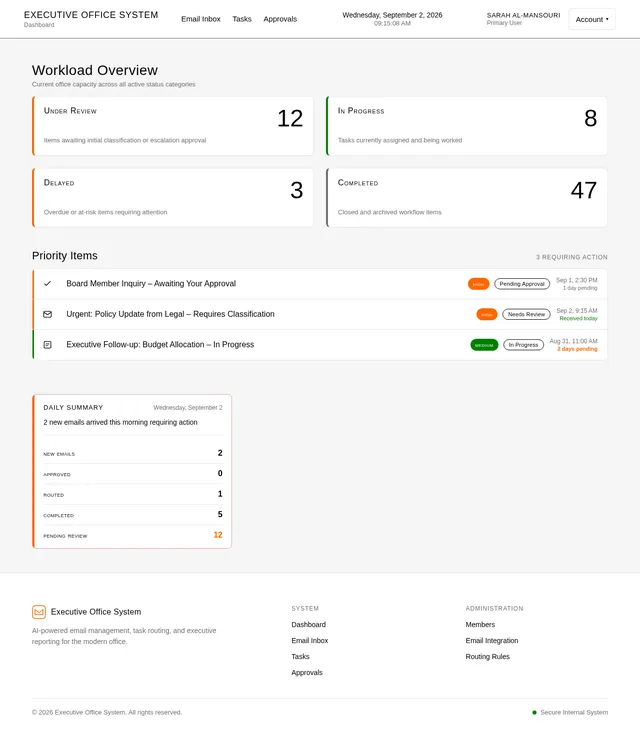Click the checkmark icon beside Board Member Inquiry
Viewport: 640px width, 732px height.
point(48,284)
